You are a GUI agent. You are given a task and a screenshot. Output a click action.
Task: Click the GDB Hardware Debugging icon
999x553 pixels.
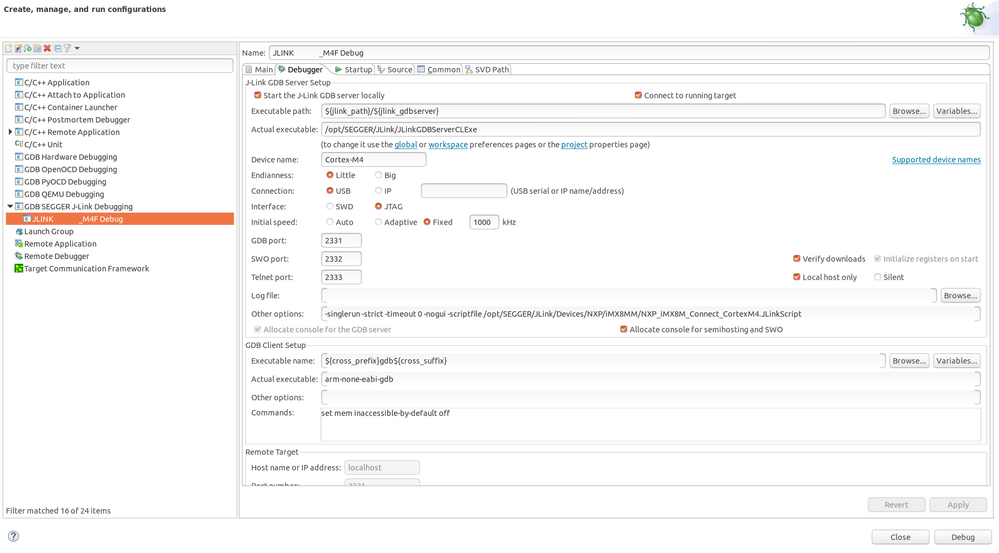19,157
